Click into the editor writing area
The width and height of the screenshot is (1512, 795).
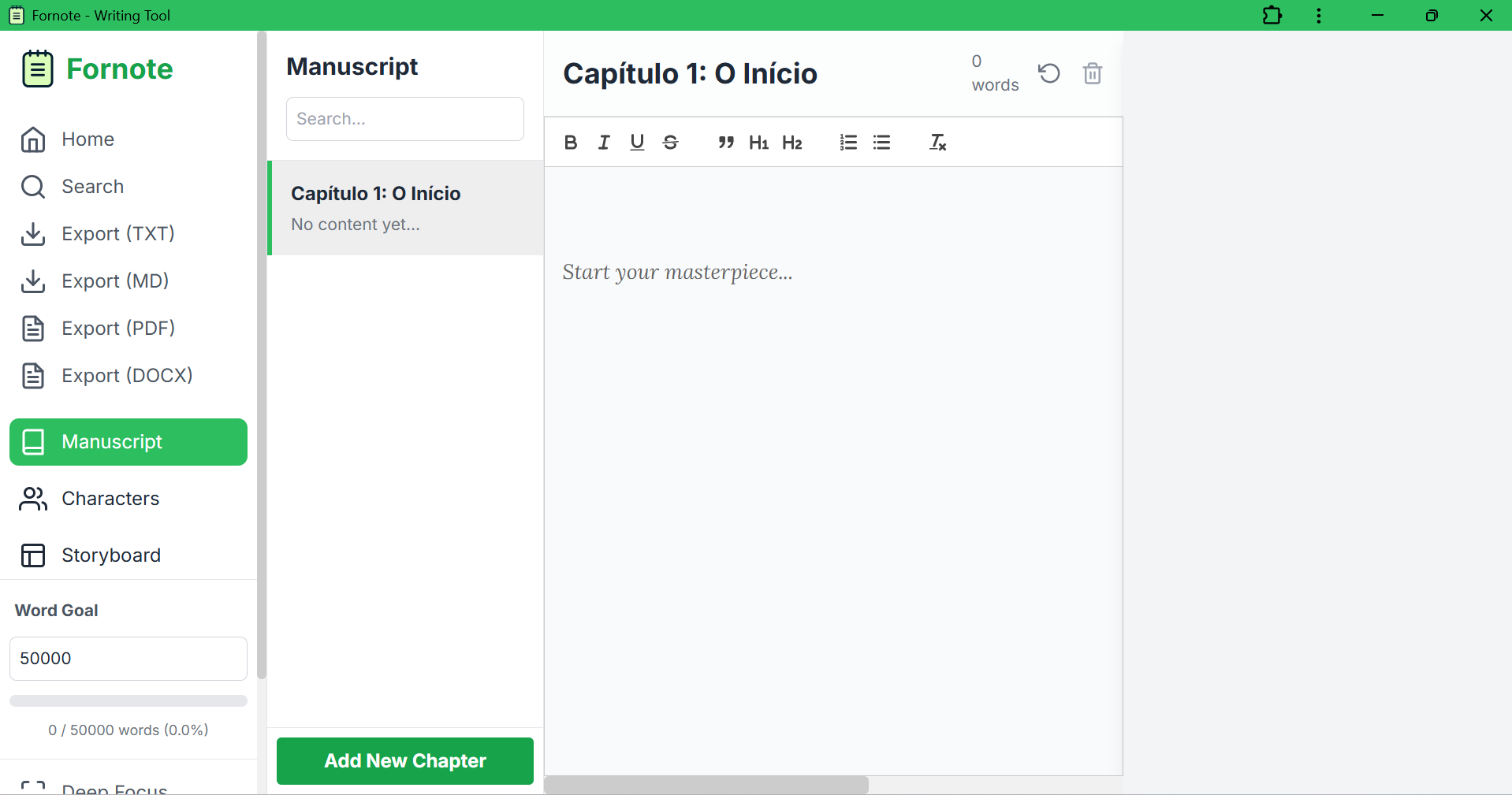tap(833, 470)
